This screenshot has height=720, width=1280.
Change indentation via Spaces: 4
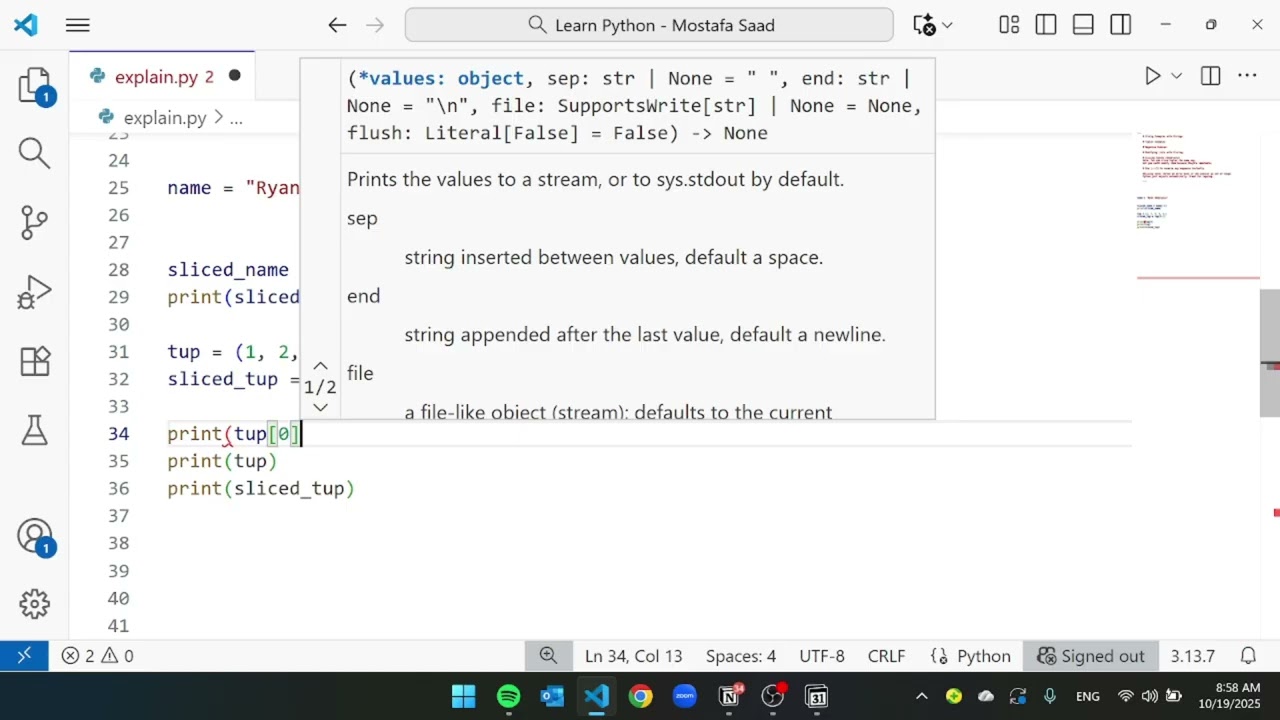tap(741, 656)
